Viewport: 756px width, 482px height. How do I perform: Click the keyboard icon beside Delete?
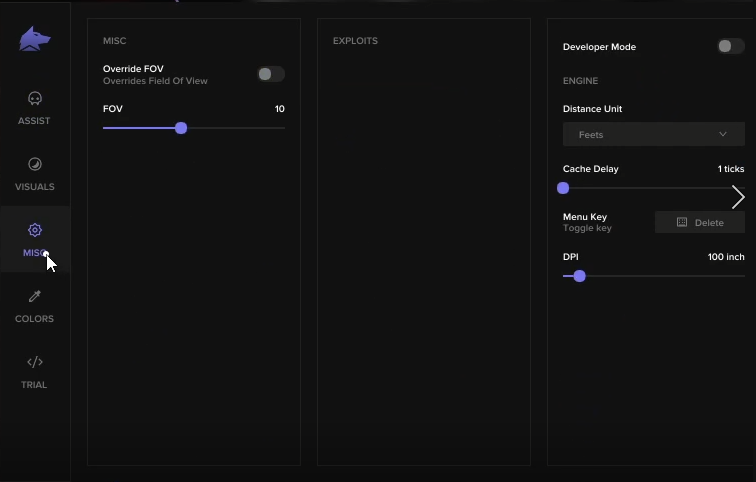click(682, 222)
